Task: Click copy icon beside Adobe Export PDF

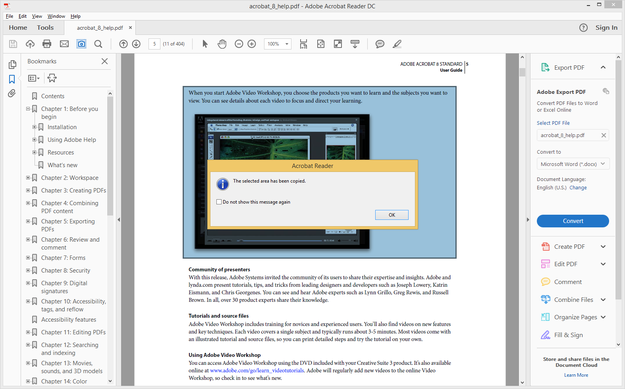Action: tap(606, 91)
